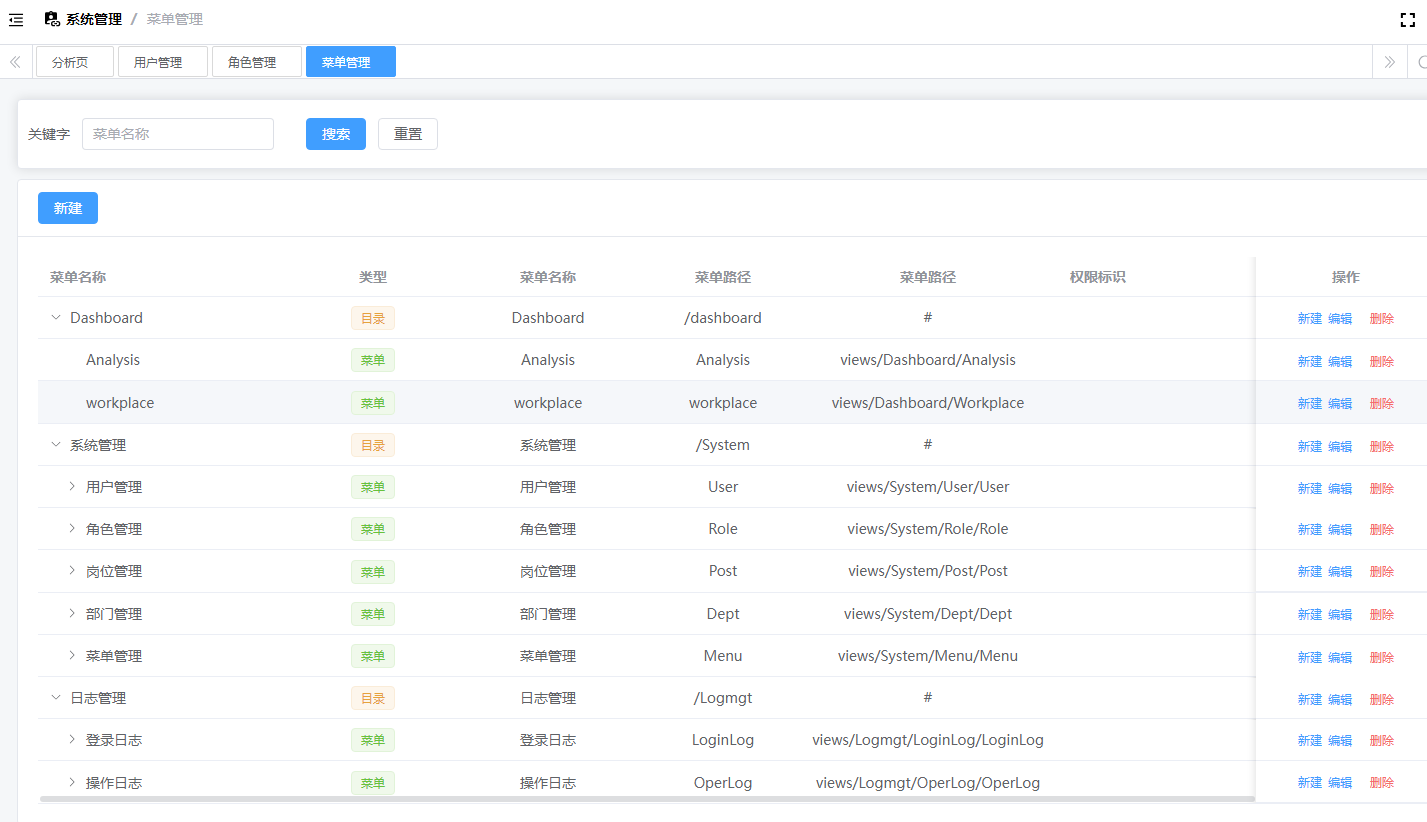Switch to the 分析页 tab
Image resolution: width=1427 pixels, height=822 pixels.
click(75, 62)
